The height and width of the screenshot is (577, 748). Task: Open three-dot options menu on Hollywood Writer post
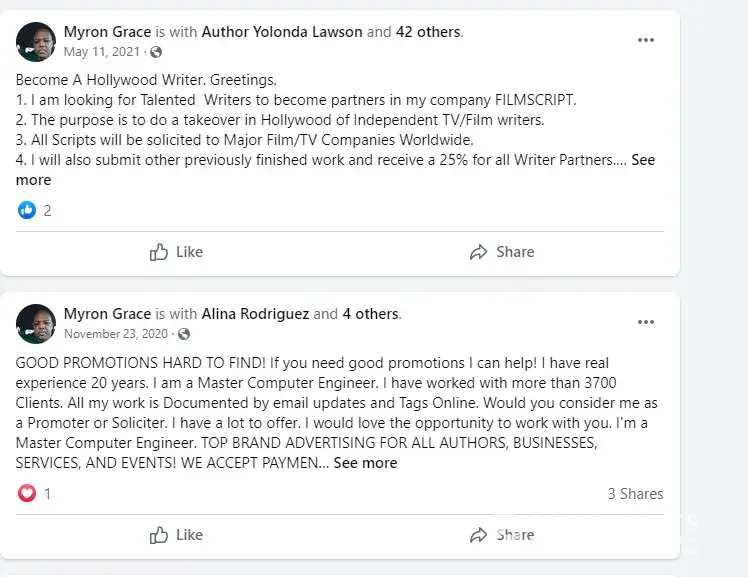click(x=646, y=40)
